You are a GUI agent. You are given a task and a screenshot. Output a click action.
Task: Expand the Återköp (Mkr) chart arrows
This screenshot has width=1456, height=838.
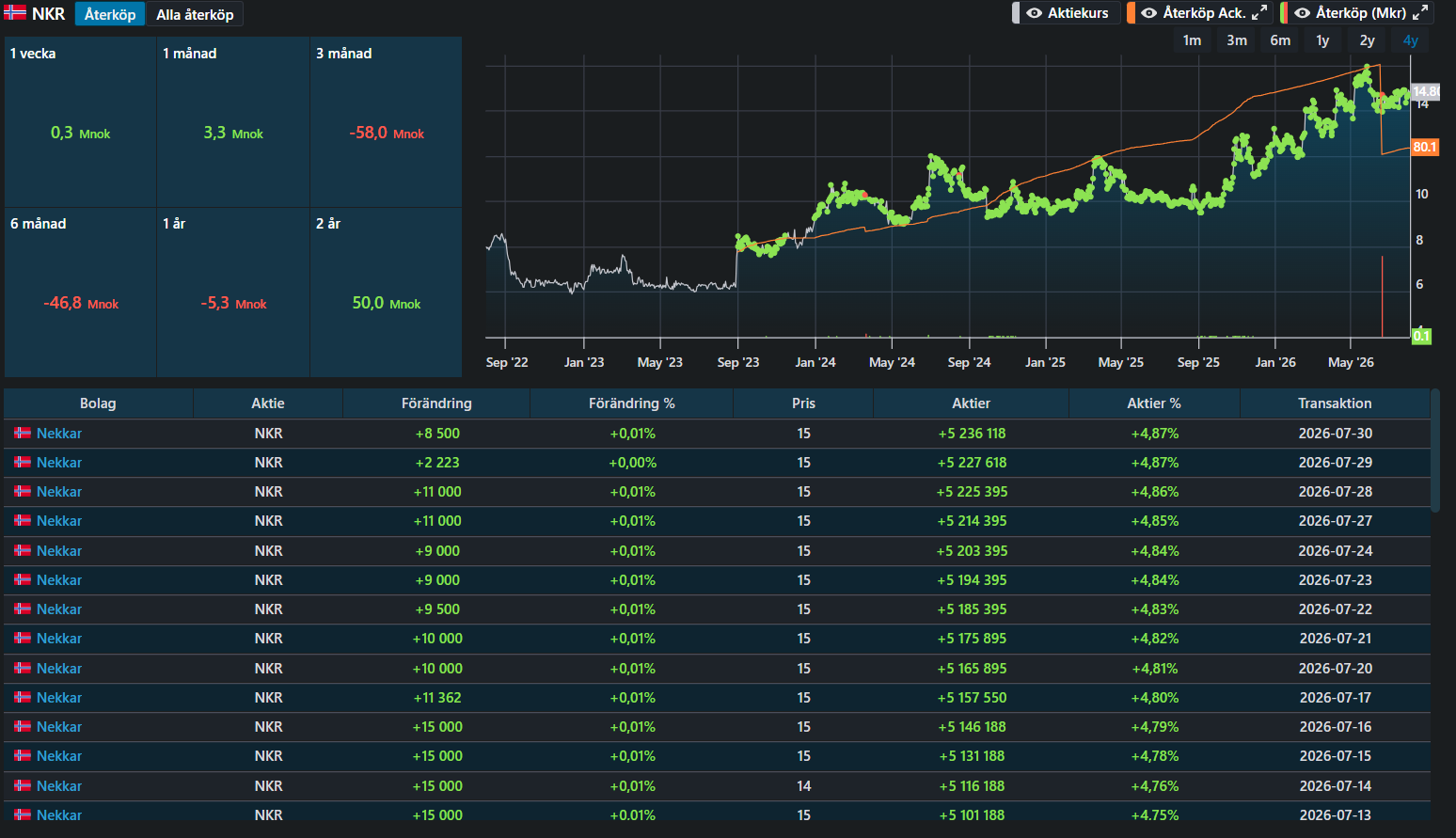1420,13
